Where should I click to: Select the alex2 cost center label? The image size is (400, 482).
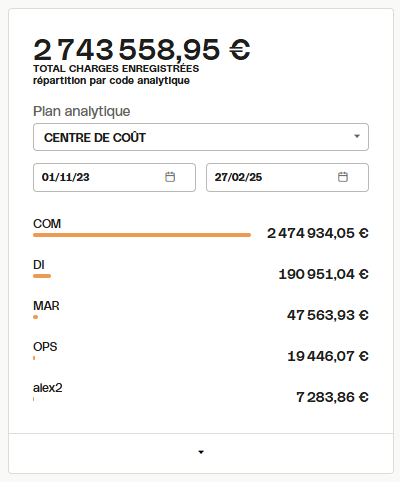(x=48, y=388)
